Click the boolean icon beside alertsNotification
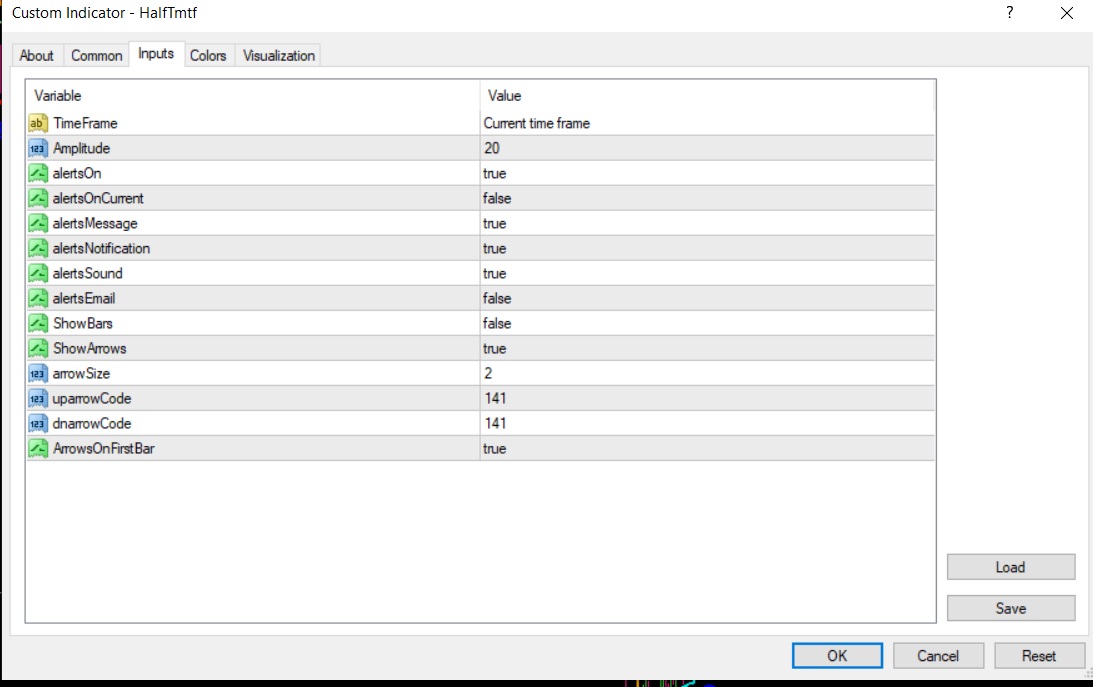The height and width of the screenshot is (687, 1093). tap(38, 249)
